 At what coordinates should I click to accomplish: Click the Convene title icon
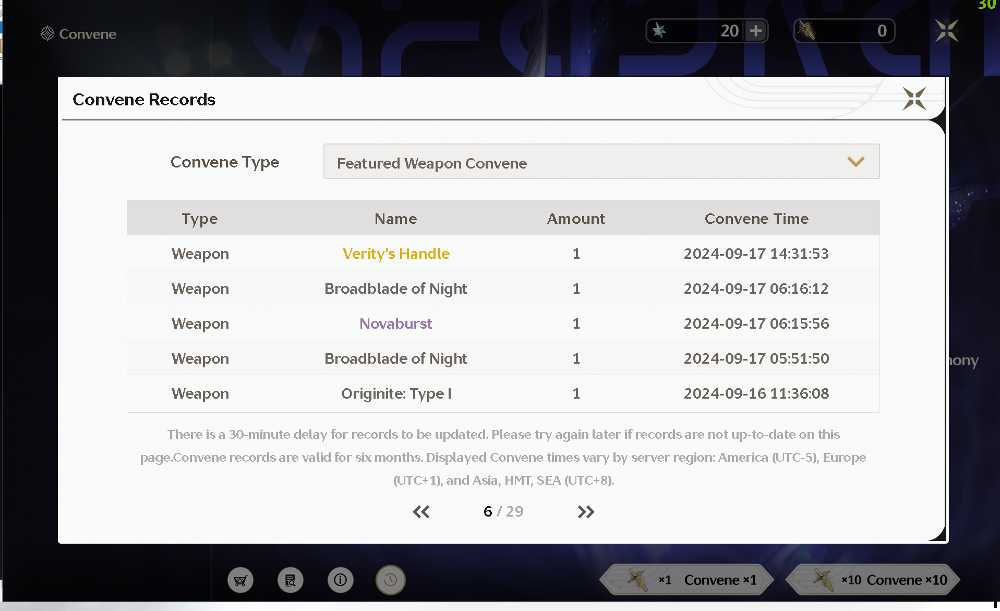pyautogui.click(x=47, y=34)
